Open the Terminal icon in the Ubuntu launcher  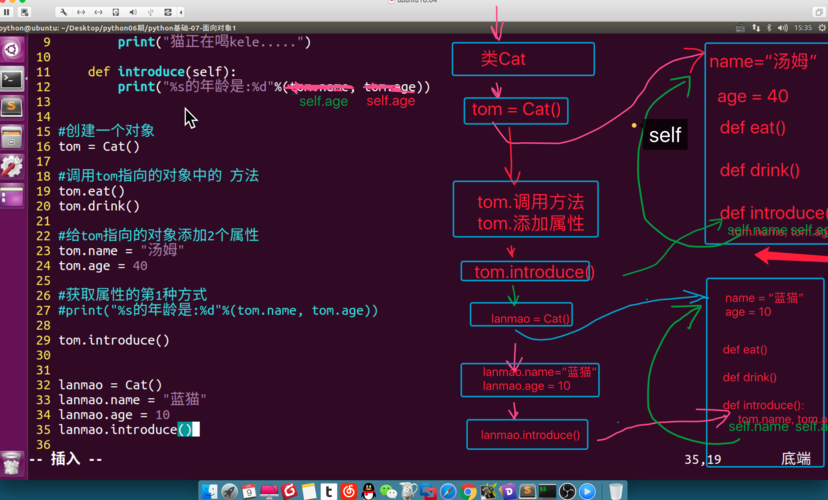pos(12,80)
